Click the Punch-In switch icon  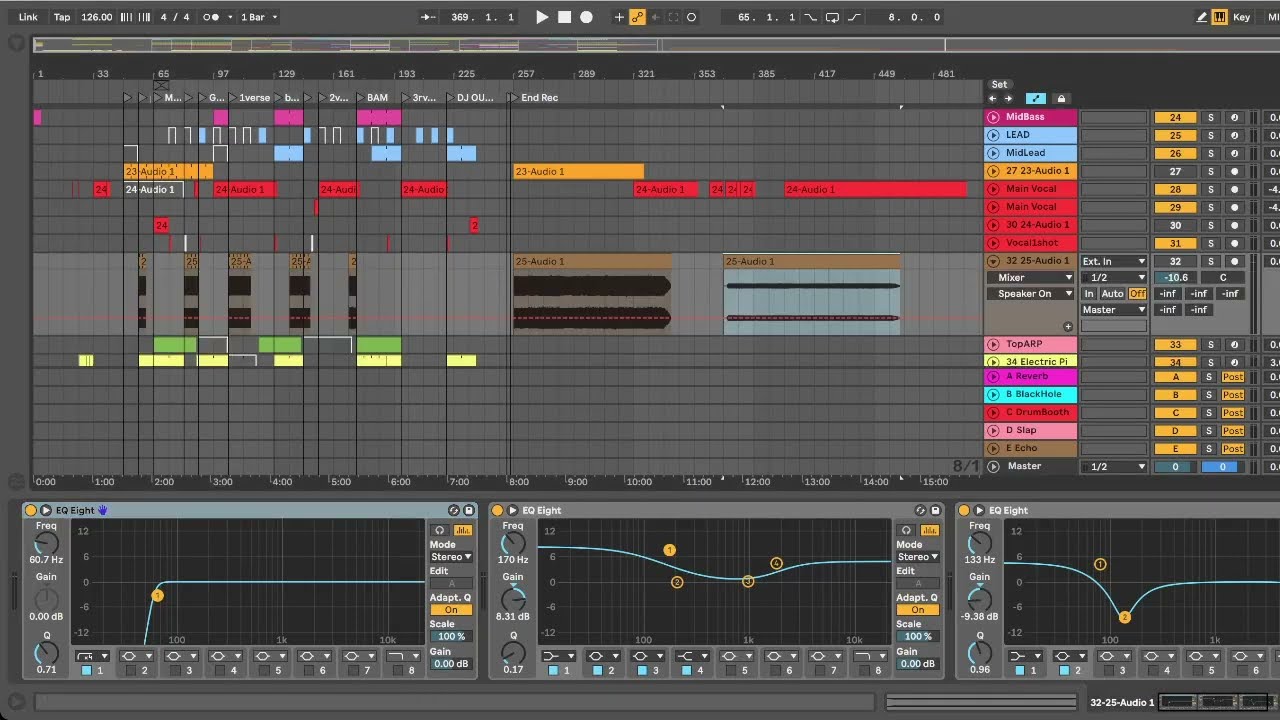click(810, 17)
